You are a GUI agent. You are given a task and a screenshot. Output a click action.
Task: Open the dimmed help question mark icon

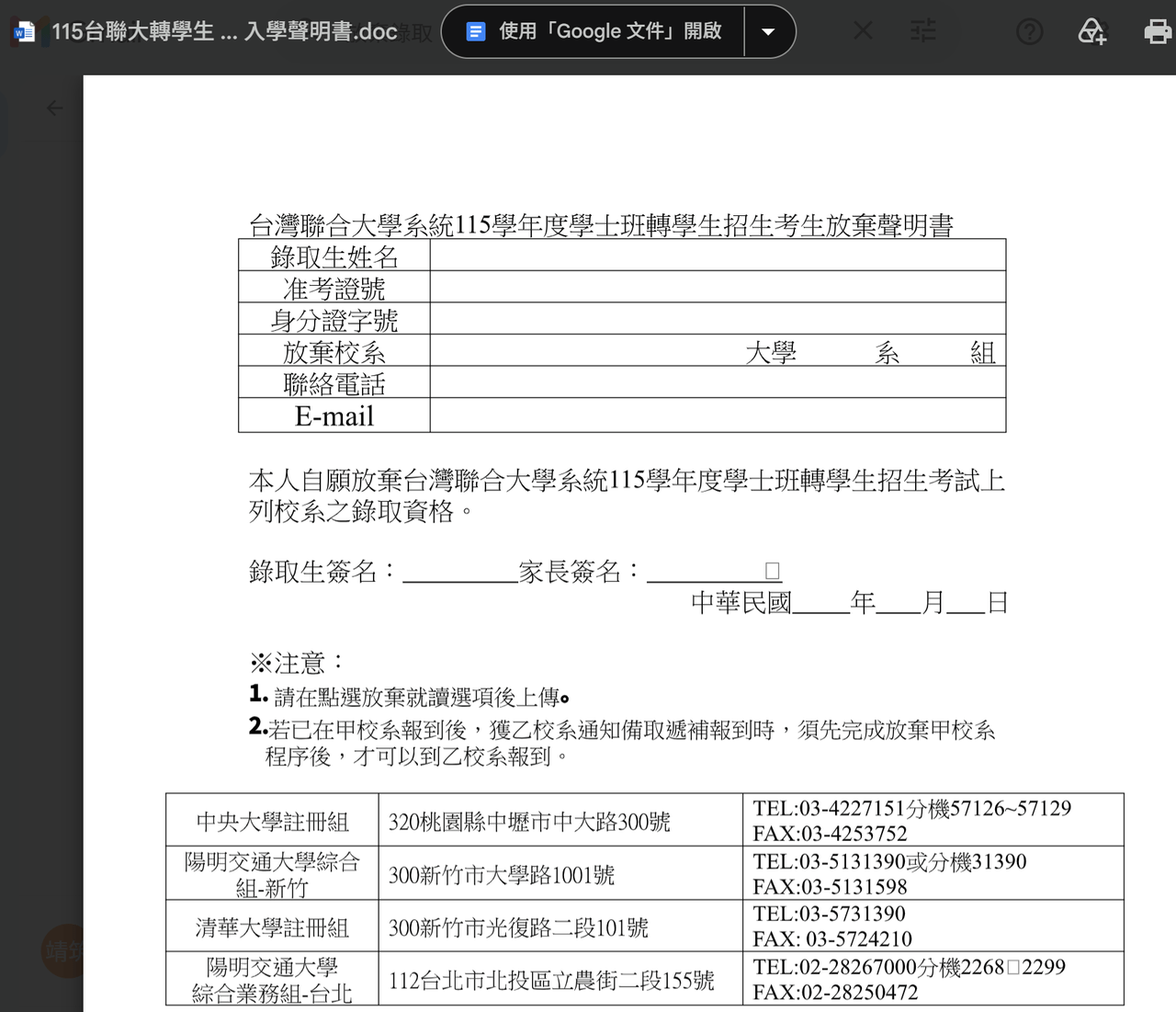click(1030, 31)
